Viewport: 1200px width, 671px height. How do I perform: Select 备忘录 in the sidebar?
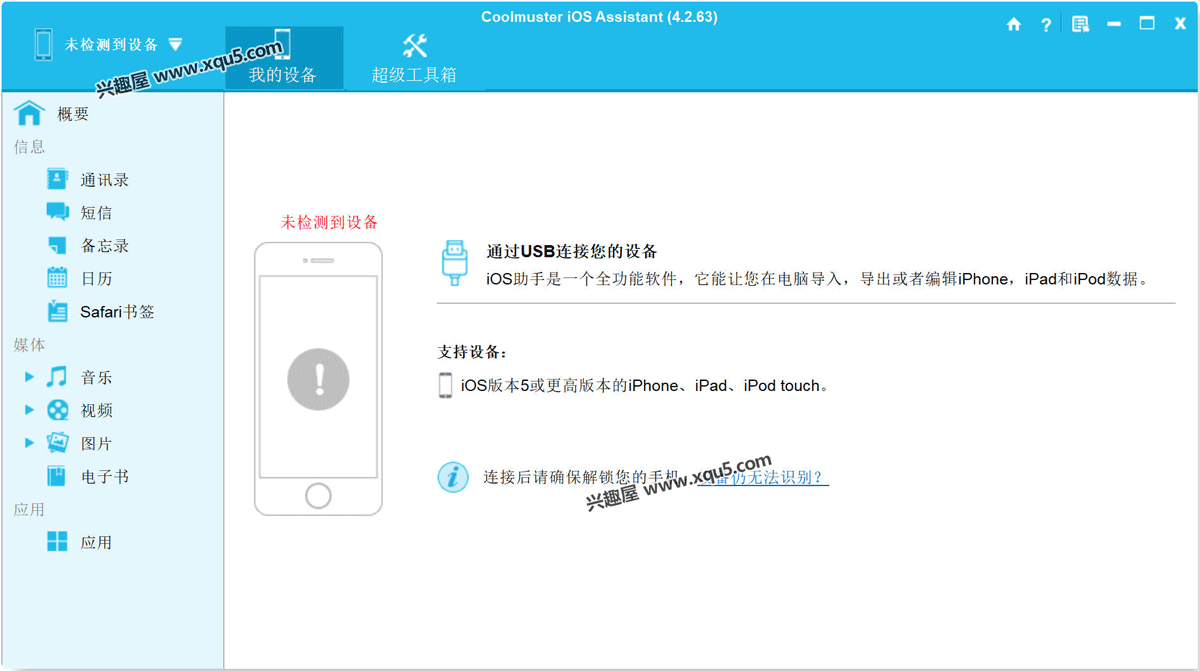[x=105, y=246]
